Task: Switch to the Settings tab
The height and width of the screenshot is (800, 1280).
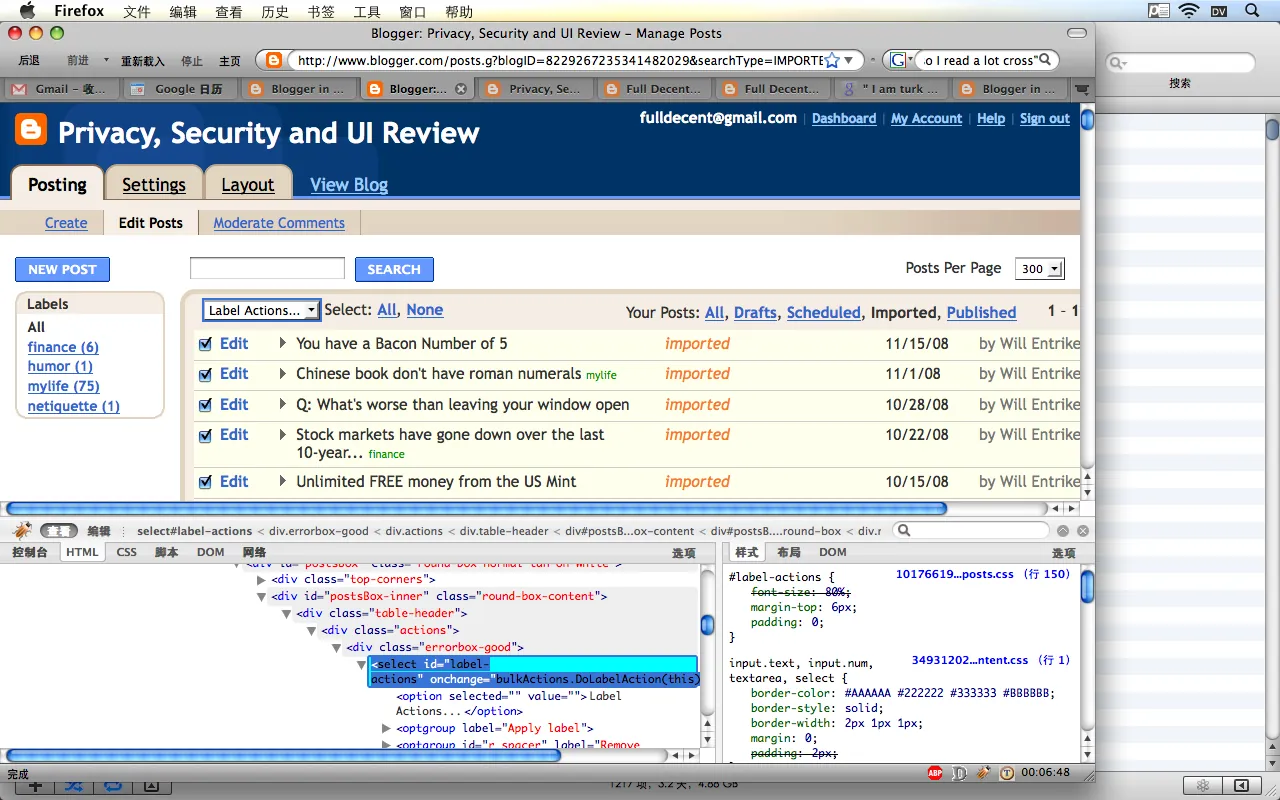Action: pyautogui.click(x=154, y=185)
